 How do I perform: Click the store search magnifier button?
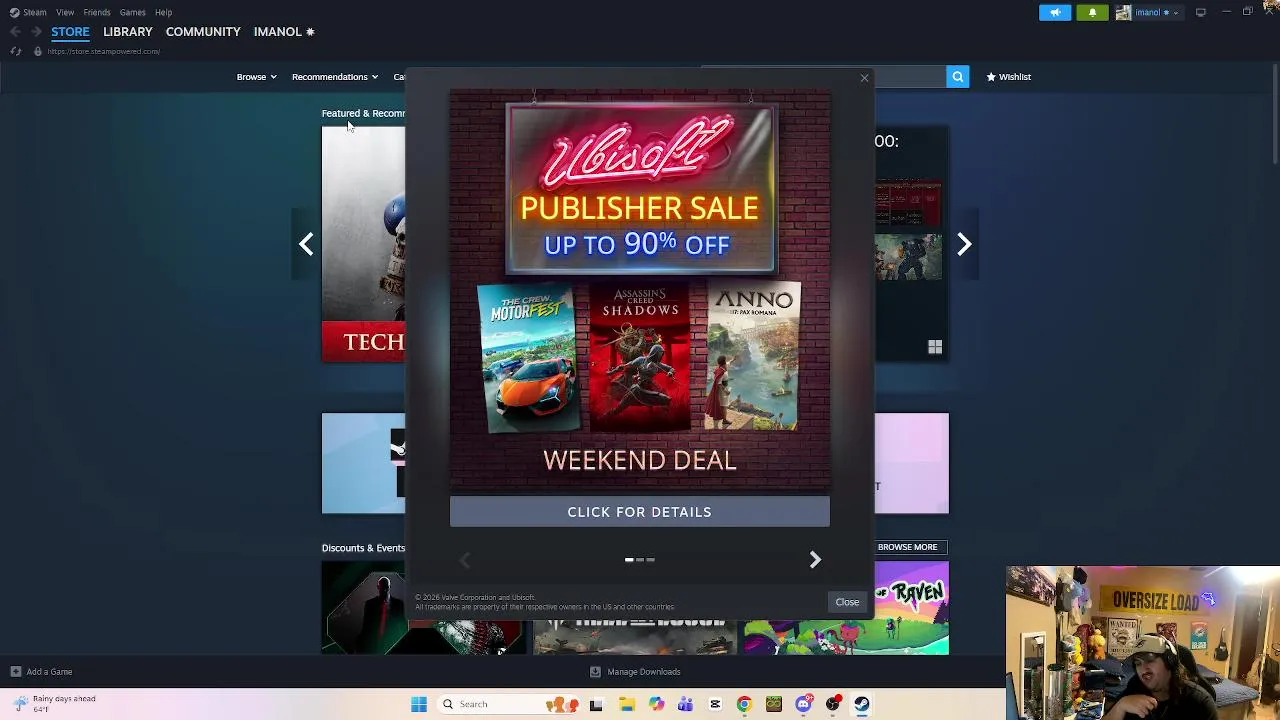(957, 77)
